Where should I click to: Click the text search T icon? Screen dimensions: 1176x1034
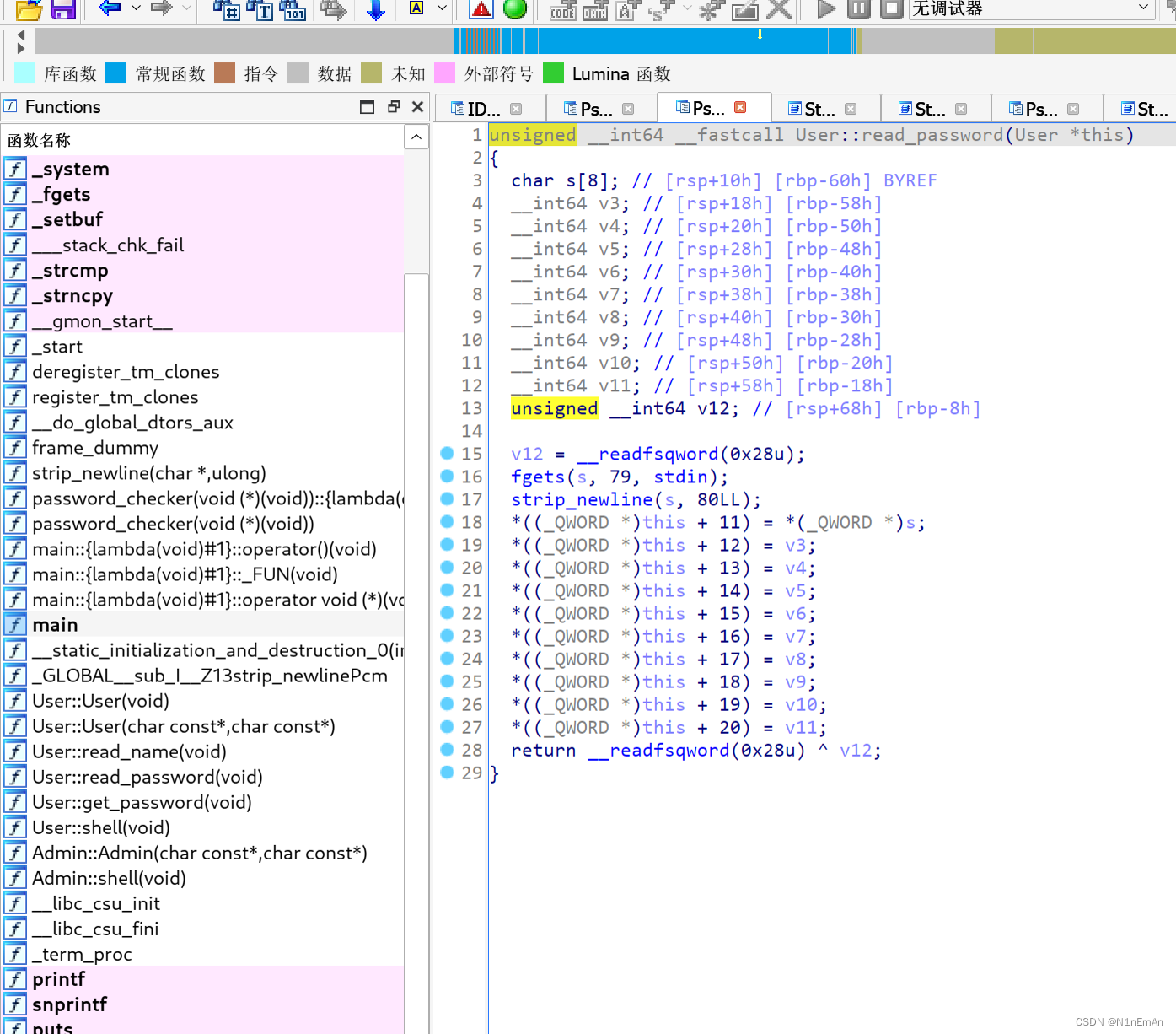click(x=260, y=9)
